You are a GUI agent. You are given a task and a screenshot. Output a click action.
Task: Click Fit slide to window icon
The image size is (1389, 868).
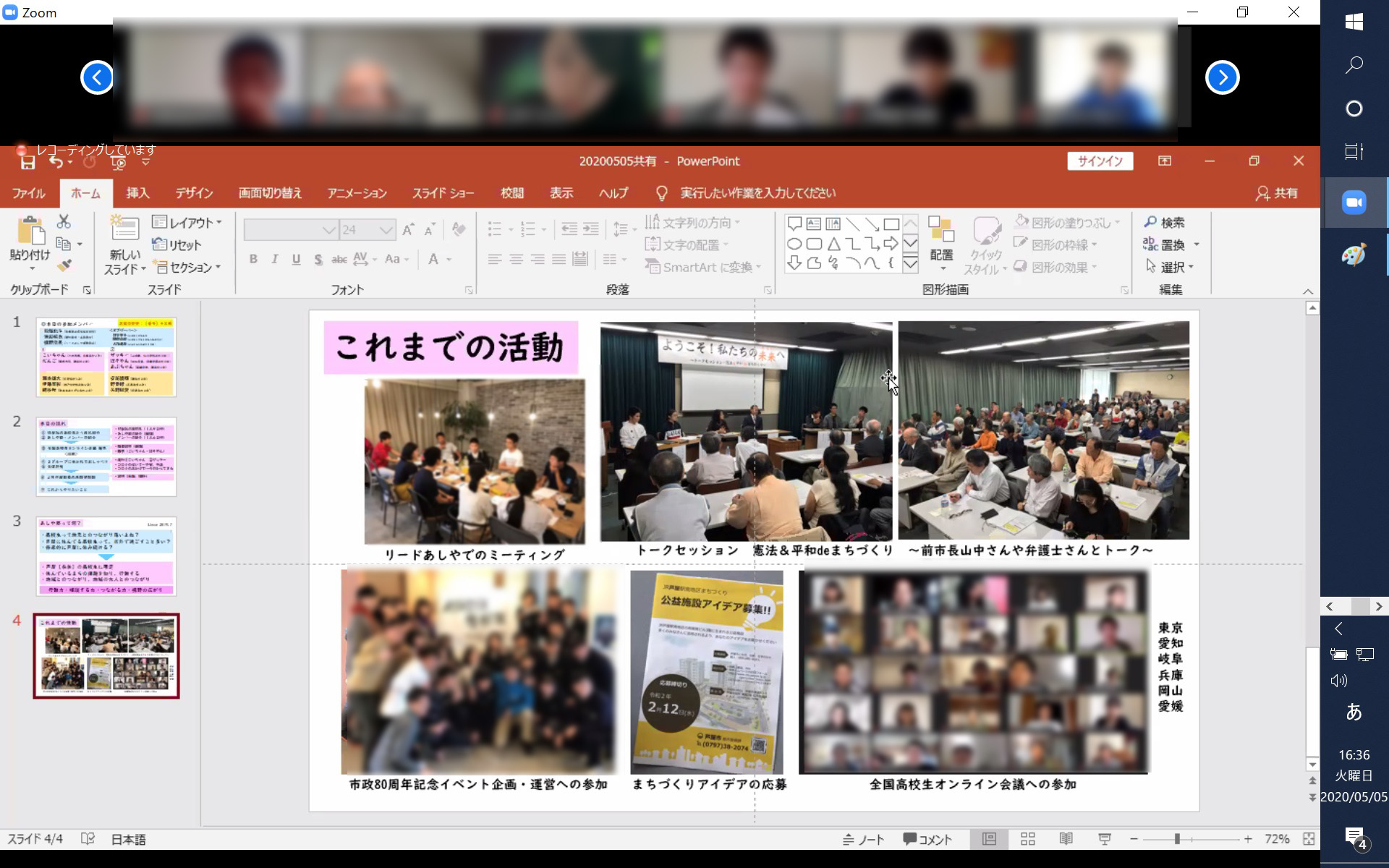click(1309, 839)
